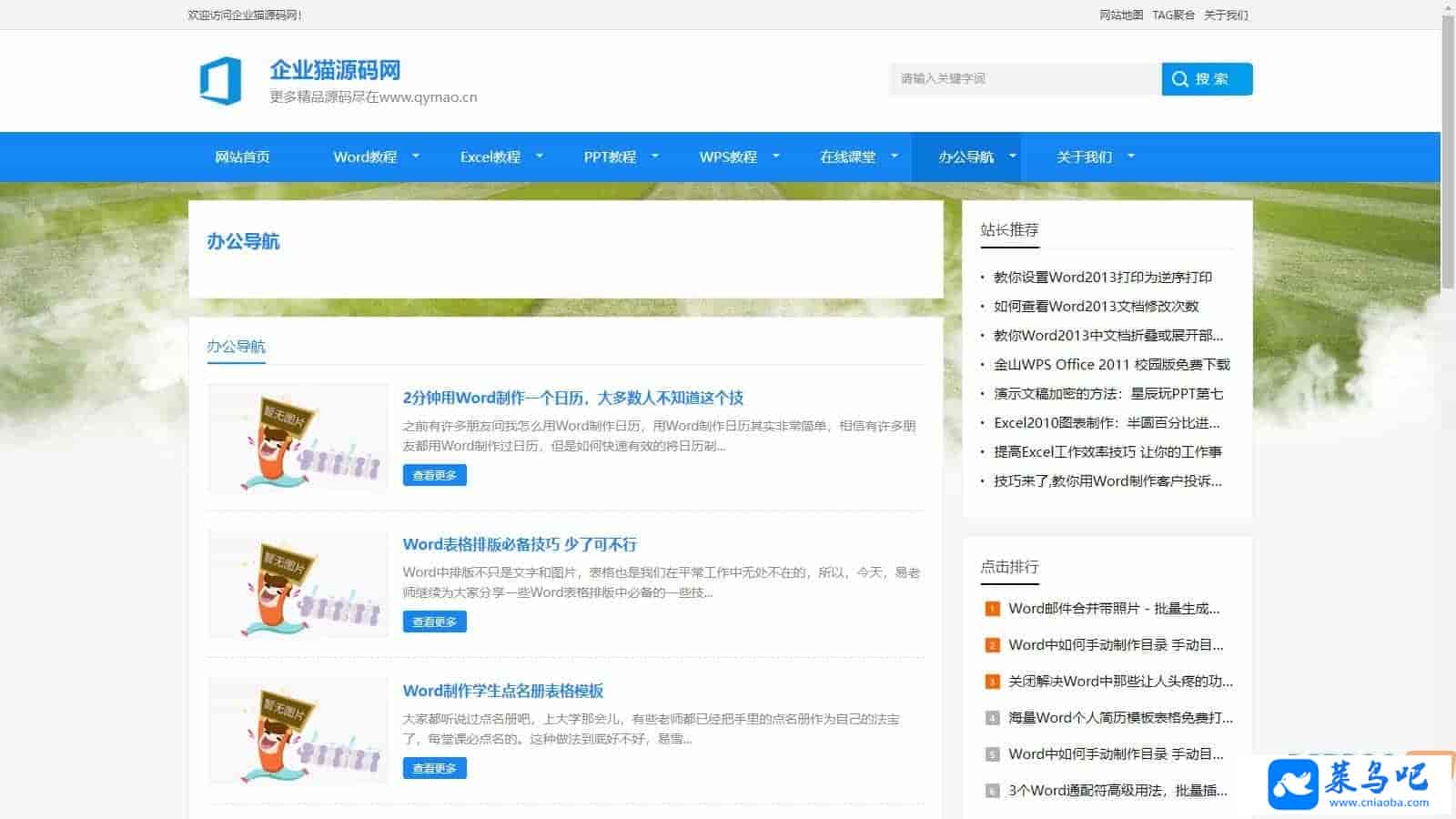Click 查看更多 under the calendar article
The height and width of the screenshot is (819, 1456).
pos(435,475)
